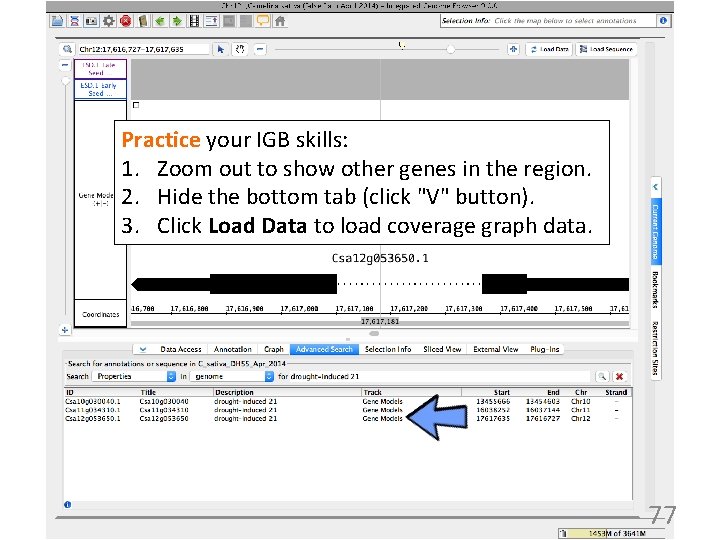Go to home screen with house icon
The height and width of the screenshot is (540, 720).
pos(280,21)
